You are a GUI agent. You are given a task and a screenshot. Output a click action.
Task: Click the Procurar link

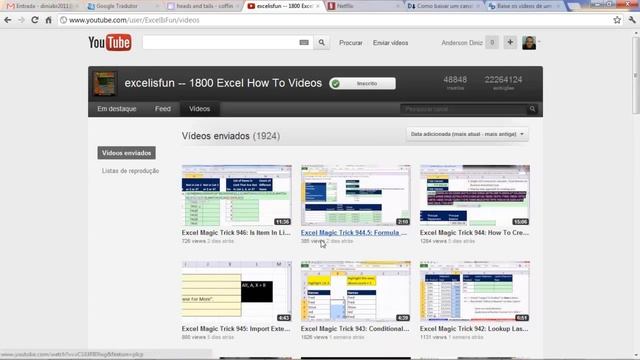[x=351, y=43]
